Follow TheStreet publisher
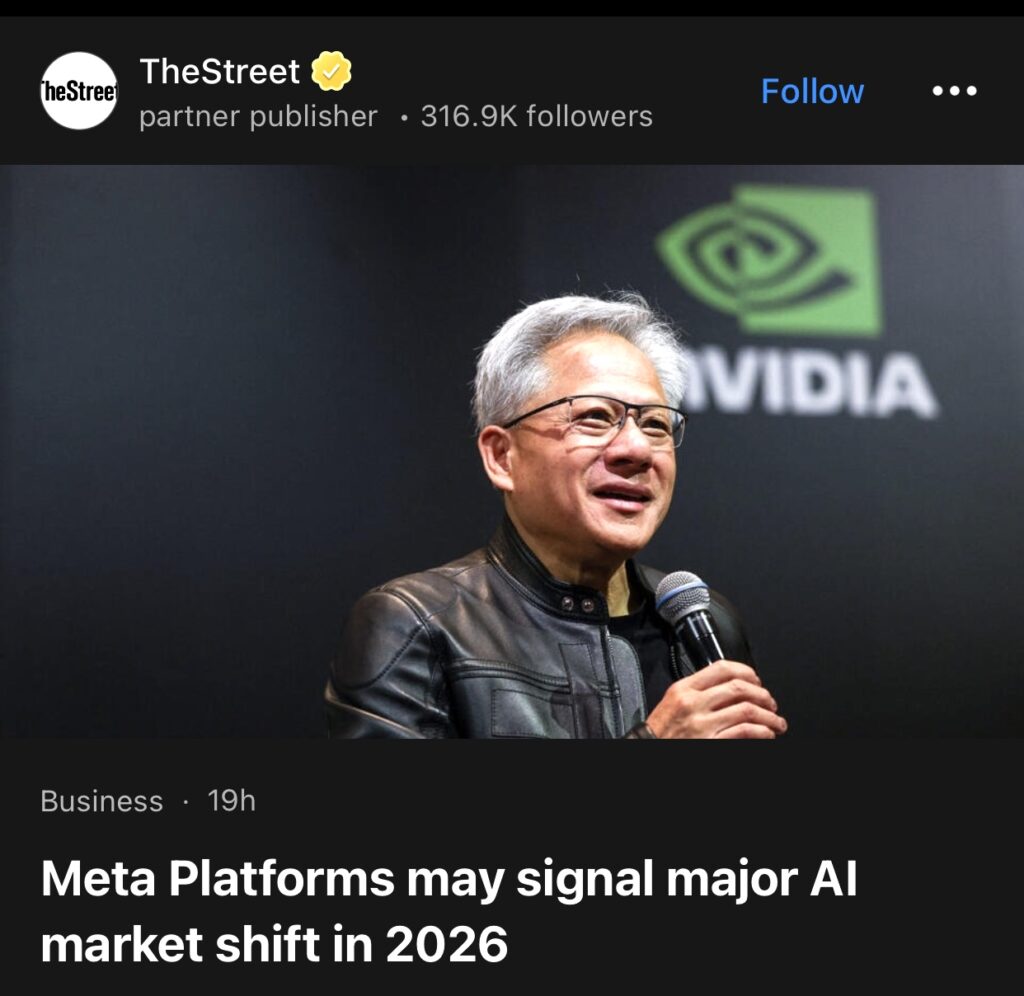Screen dimensions: 1024x996 tap(812, 91)
